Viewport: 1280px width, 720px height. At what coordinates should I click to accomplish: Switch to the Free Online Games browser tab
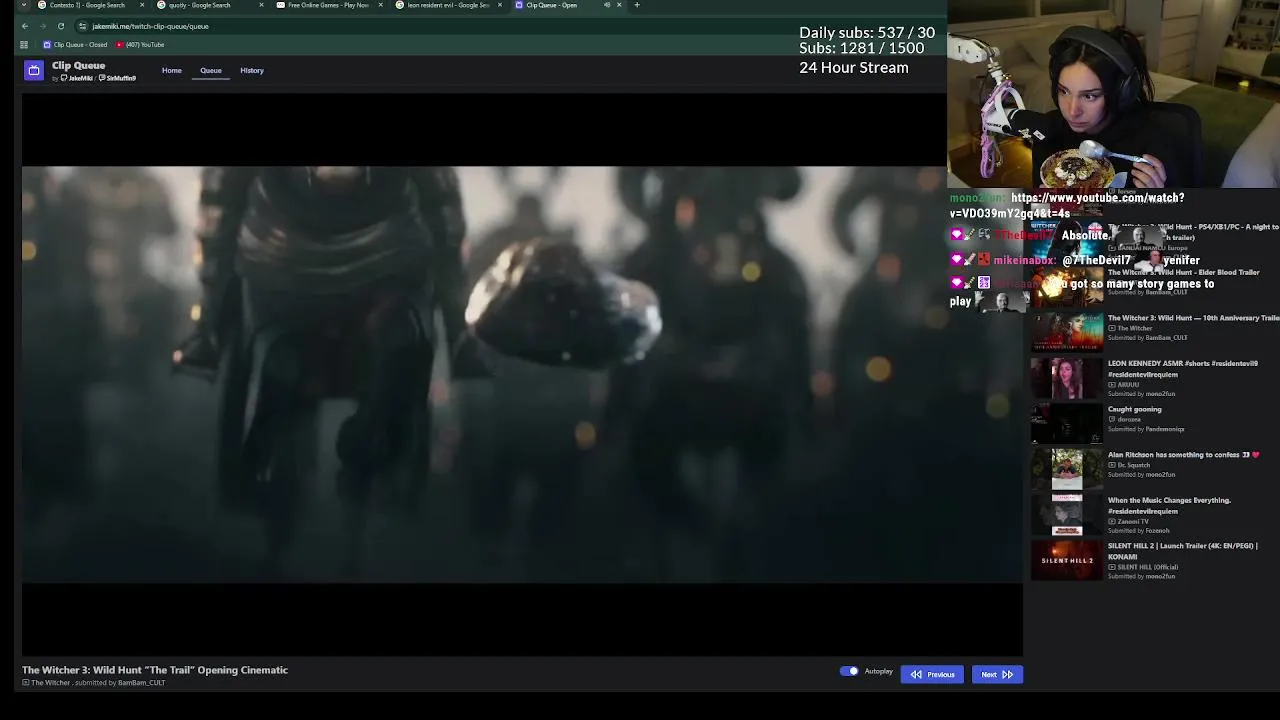coord(329,5)
